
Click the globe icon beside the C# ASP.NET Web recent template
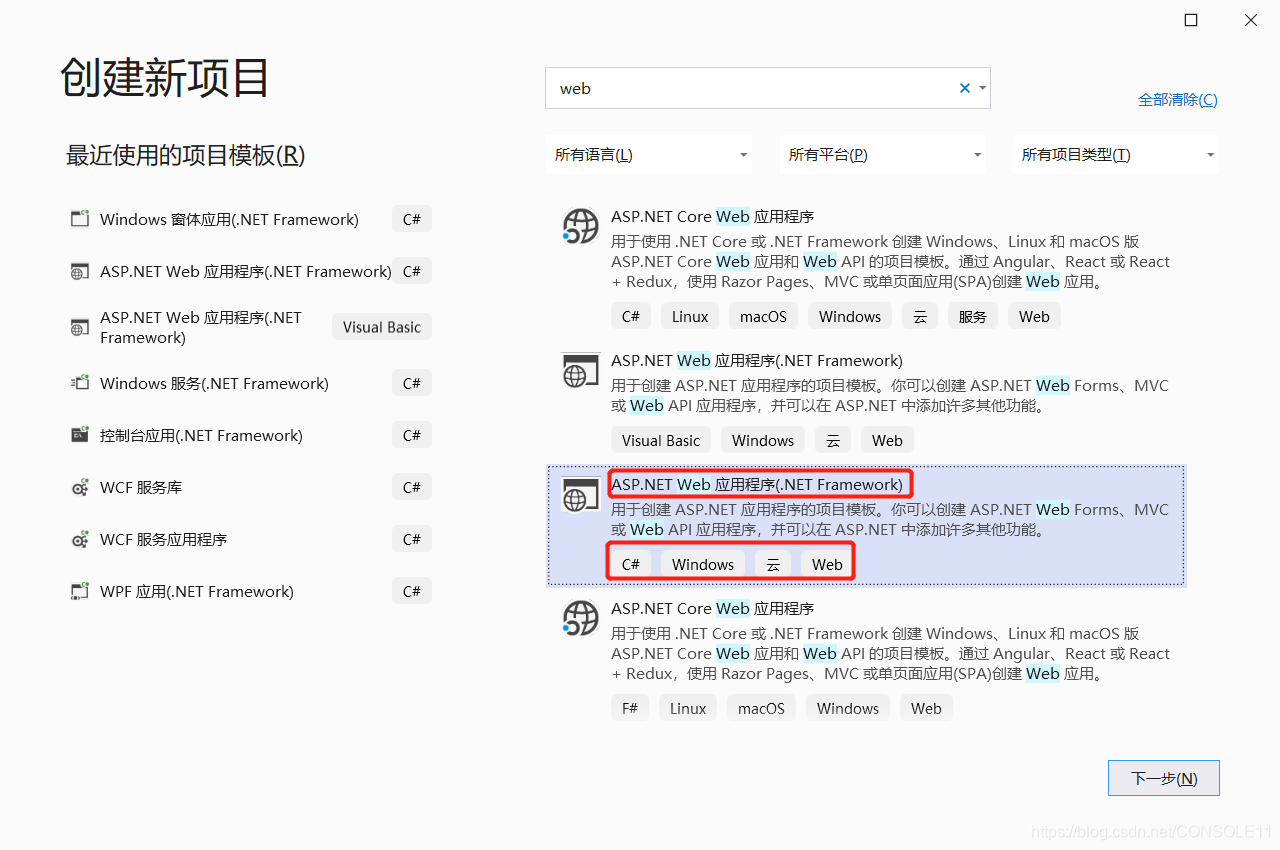[80, 271]
